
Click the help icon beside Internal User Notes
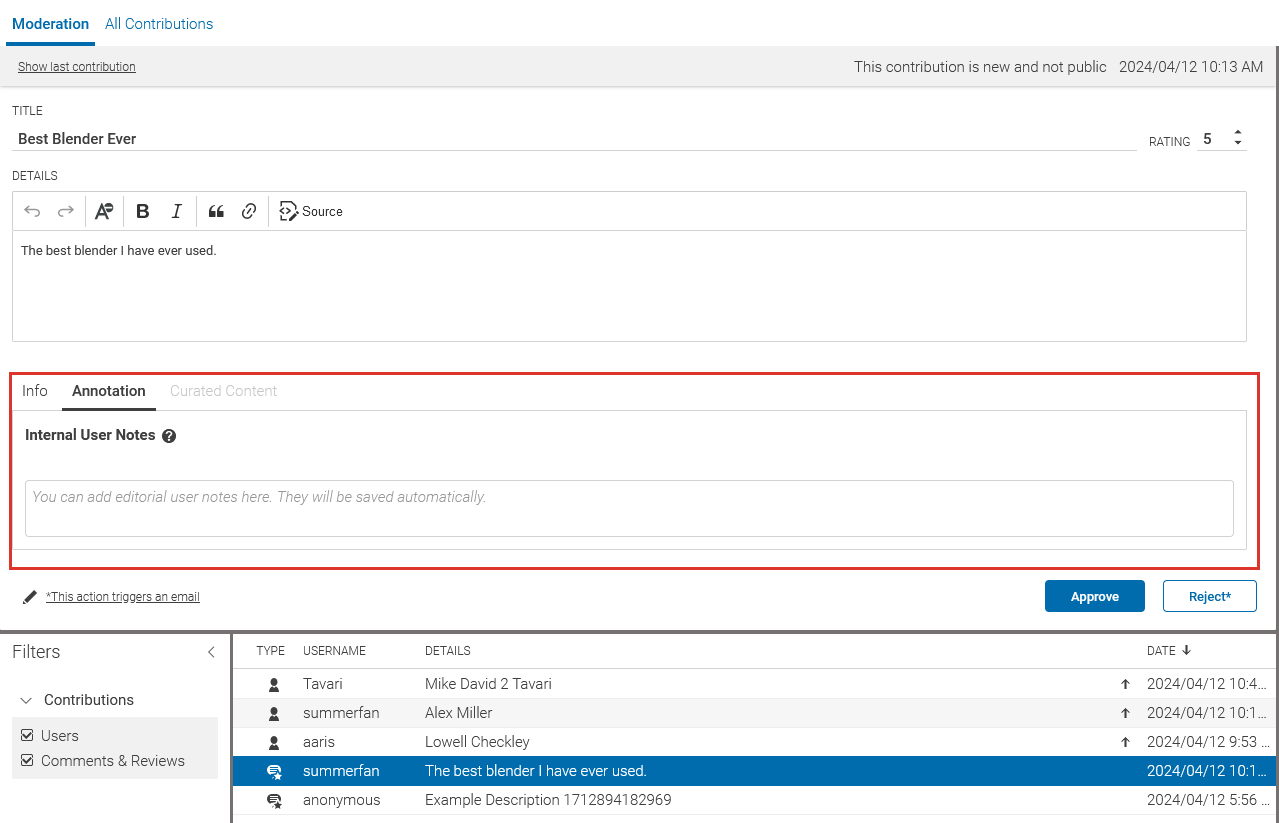click(x=169, y=436)
